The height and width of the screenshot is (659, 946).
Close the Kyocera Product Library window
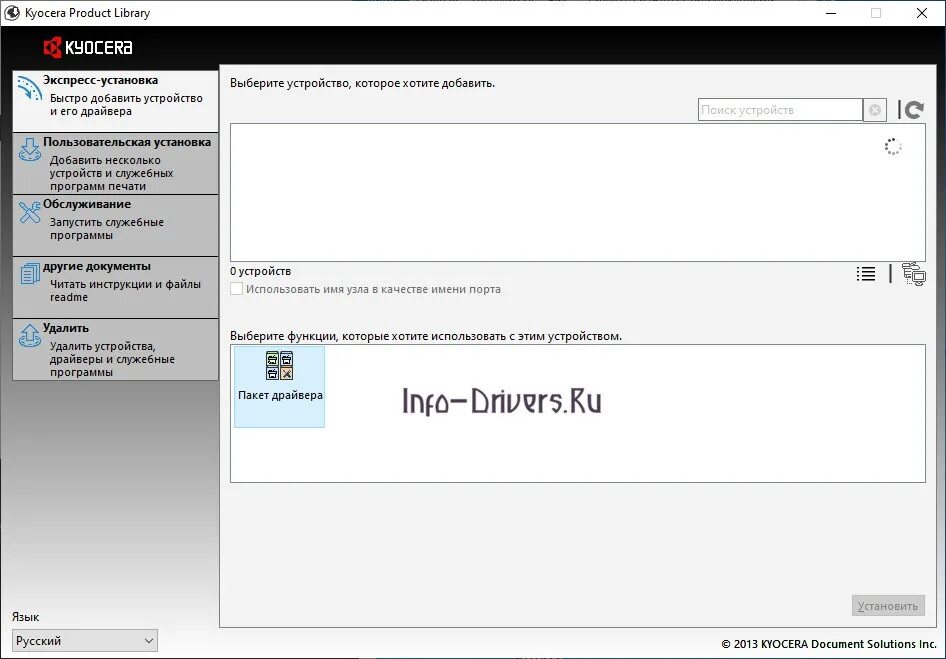coord(922,13)
